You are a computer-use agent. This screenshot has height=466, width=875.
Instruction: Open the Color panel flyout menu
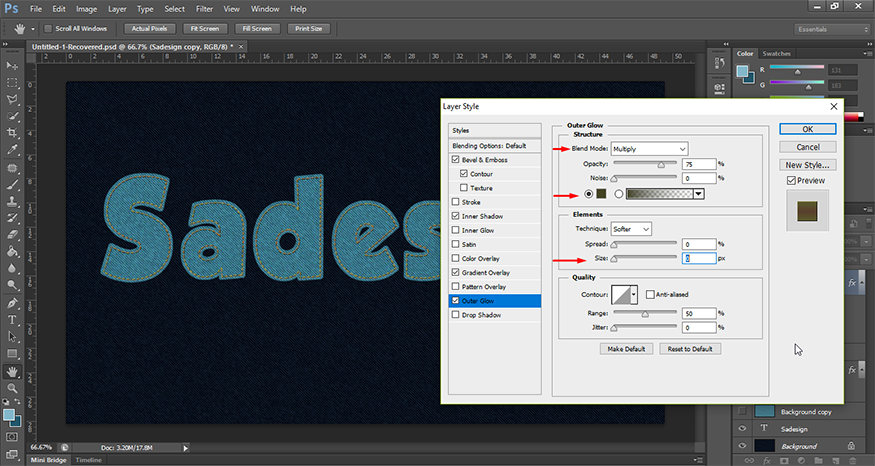point(867,54)
